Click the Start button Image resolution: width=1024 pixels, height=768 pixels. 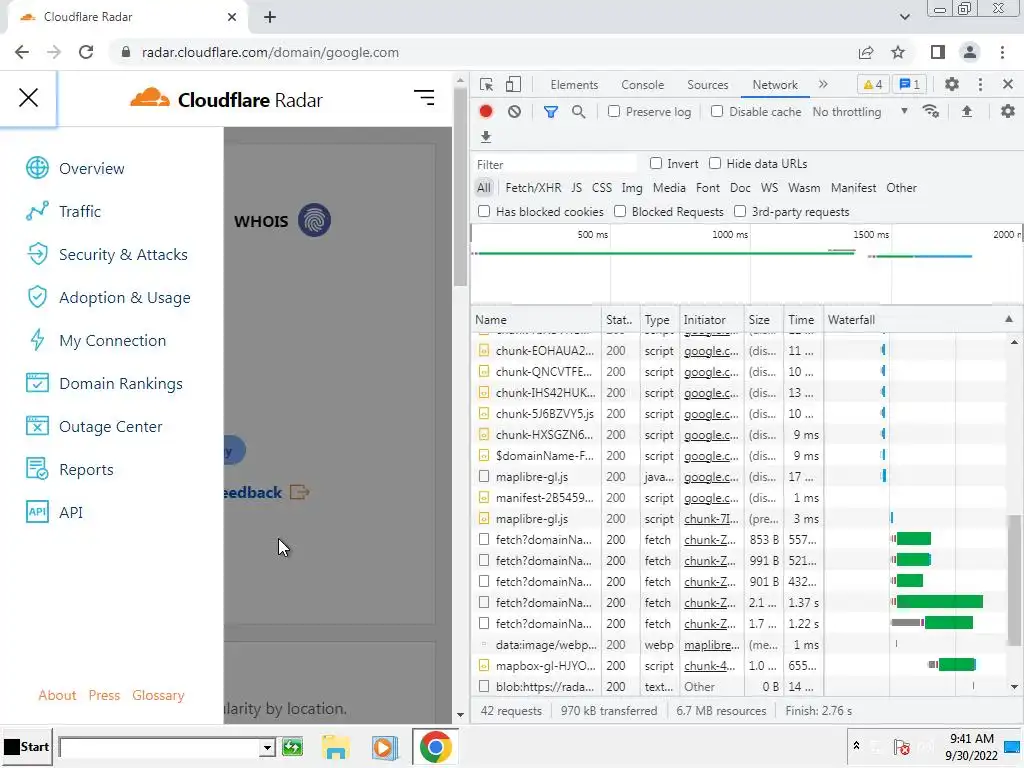[26, 746]
